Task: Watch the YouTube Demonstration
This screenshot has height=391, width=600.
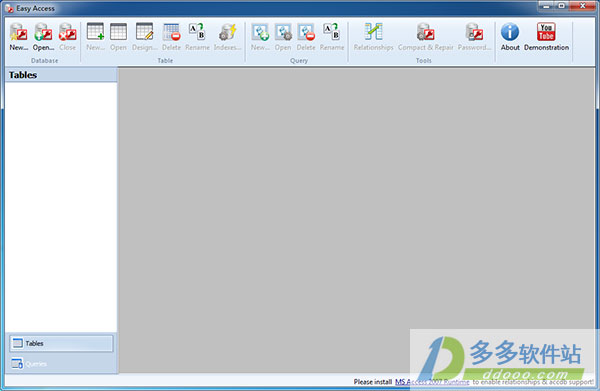Action: click(x=546, y=37)
